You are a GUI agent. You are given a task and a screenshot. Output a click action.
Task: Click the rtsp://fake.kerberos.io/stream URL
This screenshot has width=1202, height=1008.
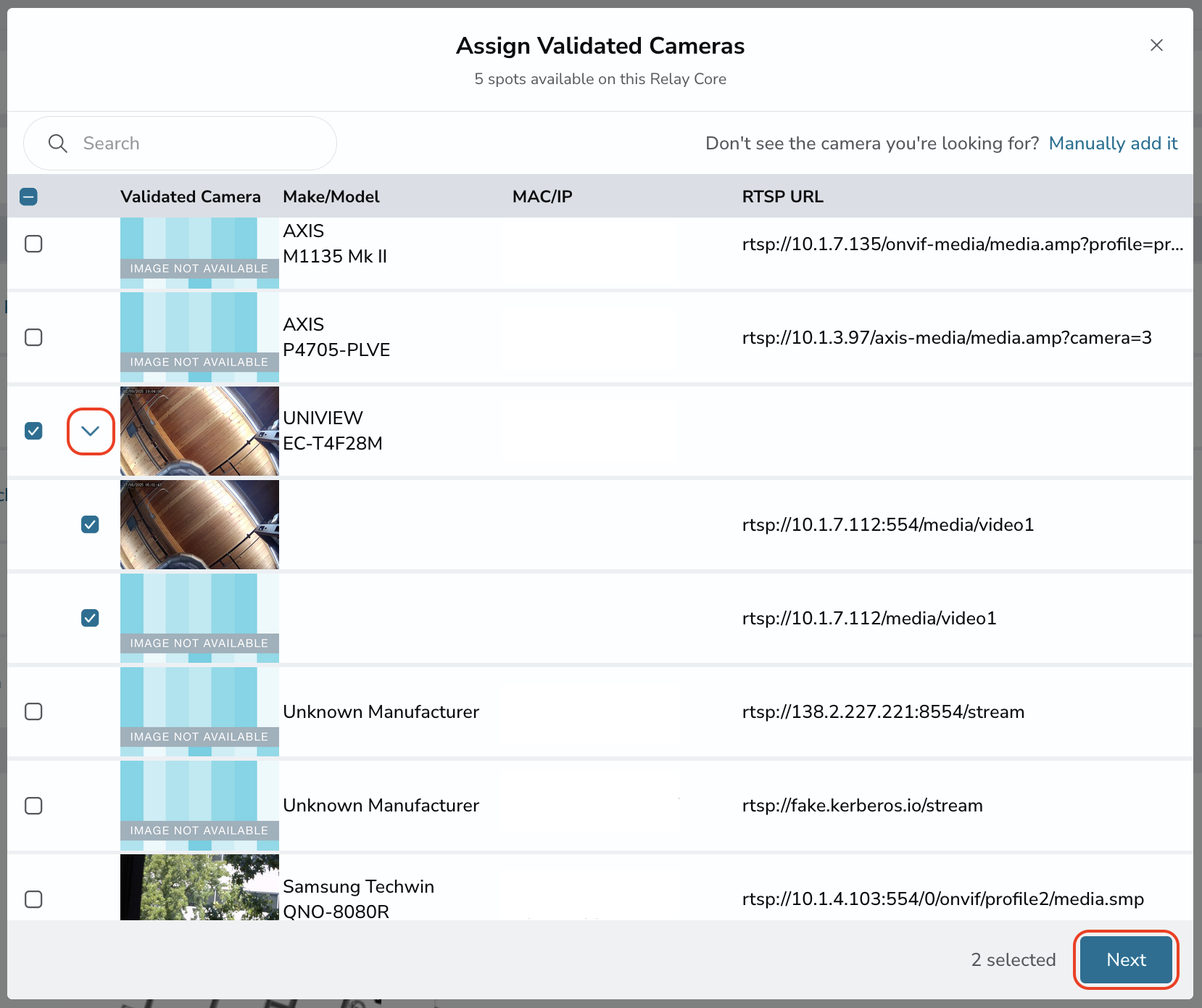point(863,806)
